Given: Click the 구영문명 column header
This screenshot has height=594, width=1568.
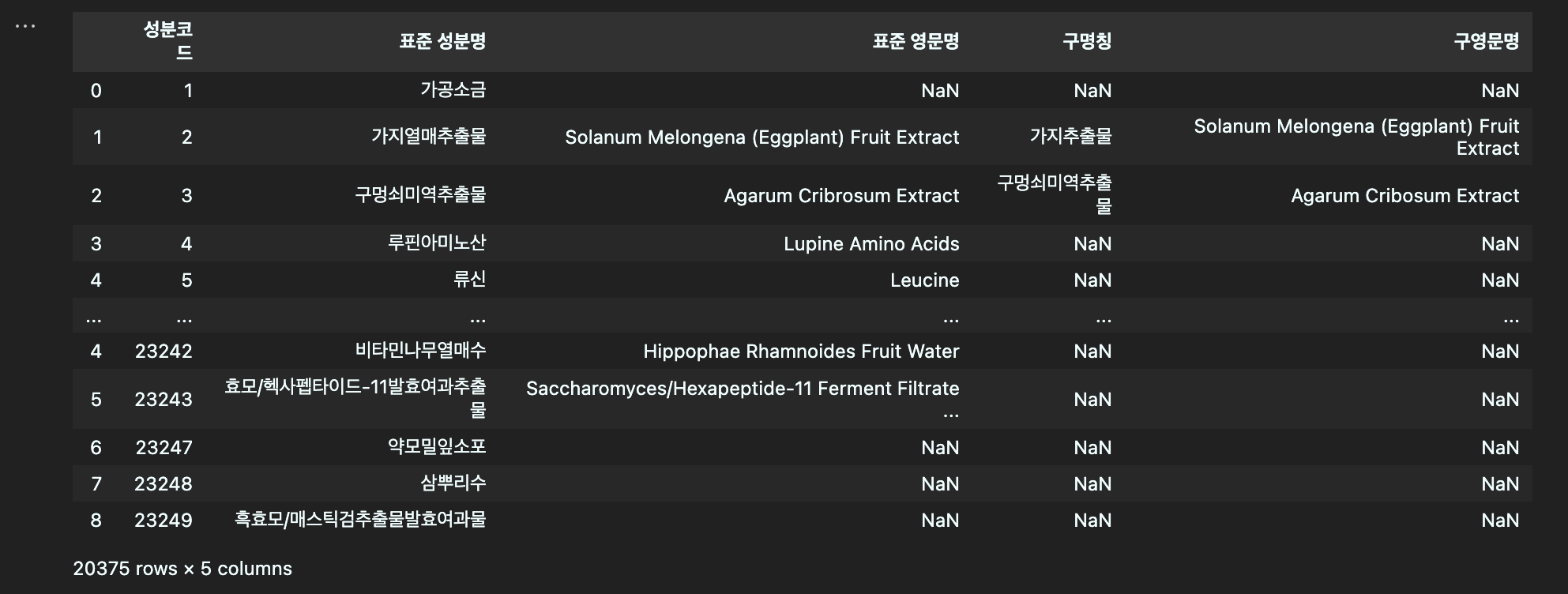Looking at the screenshot, I should click(x=1487, y=41).
